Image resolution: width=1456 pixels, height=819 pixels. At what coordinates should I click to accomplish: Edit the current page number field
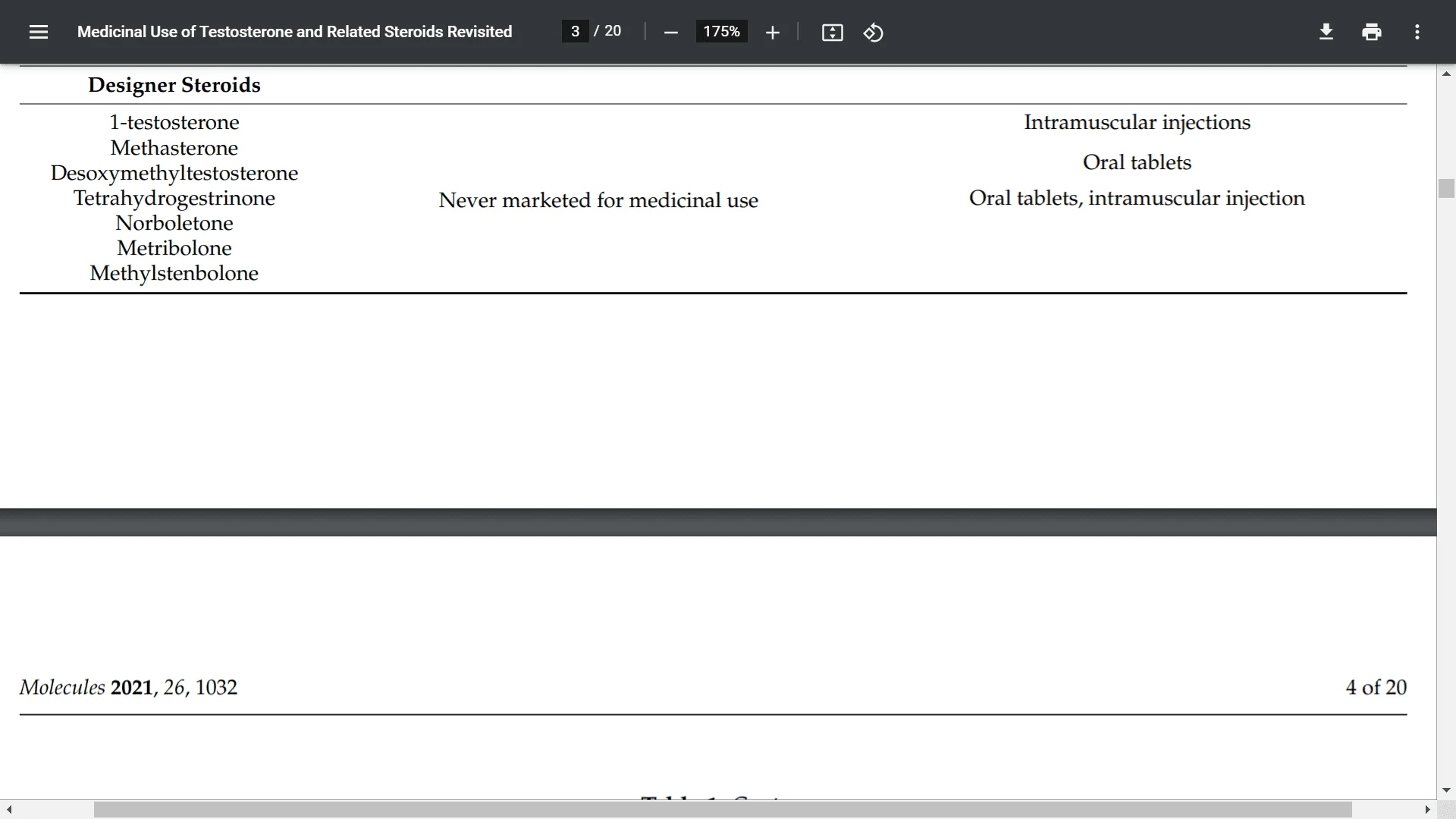575,31
